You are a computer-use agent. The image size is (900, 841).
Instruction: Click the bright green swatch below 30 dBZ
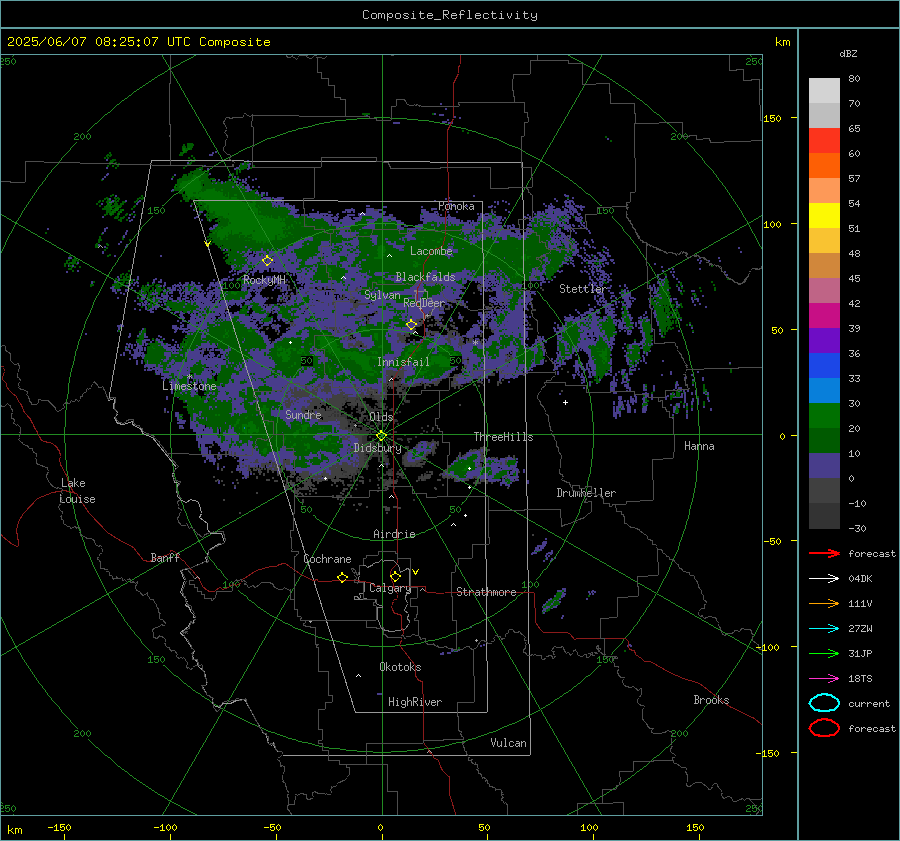coord(824,416)
